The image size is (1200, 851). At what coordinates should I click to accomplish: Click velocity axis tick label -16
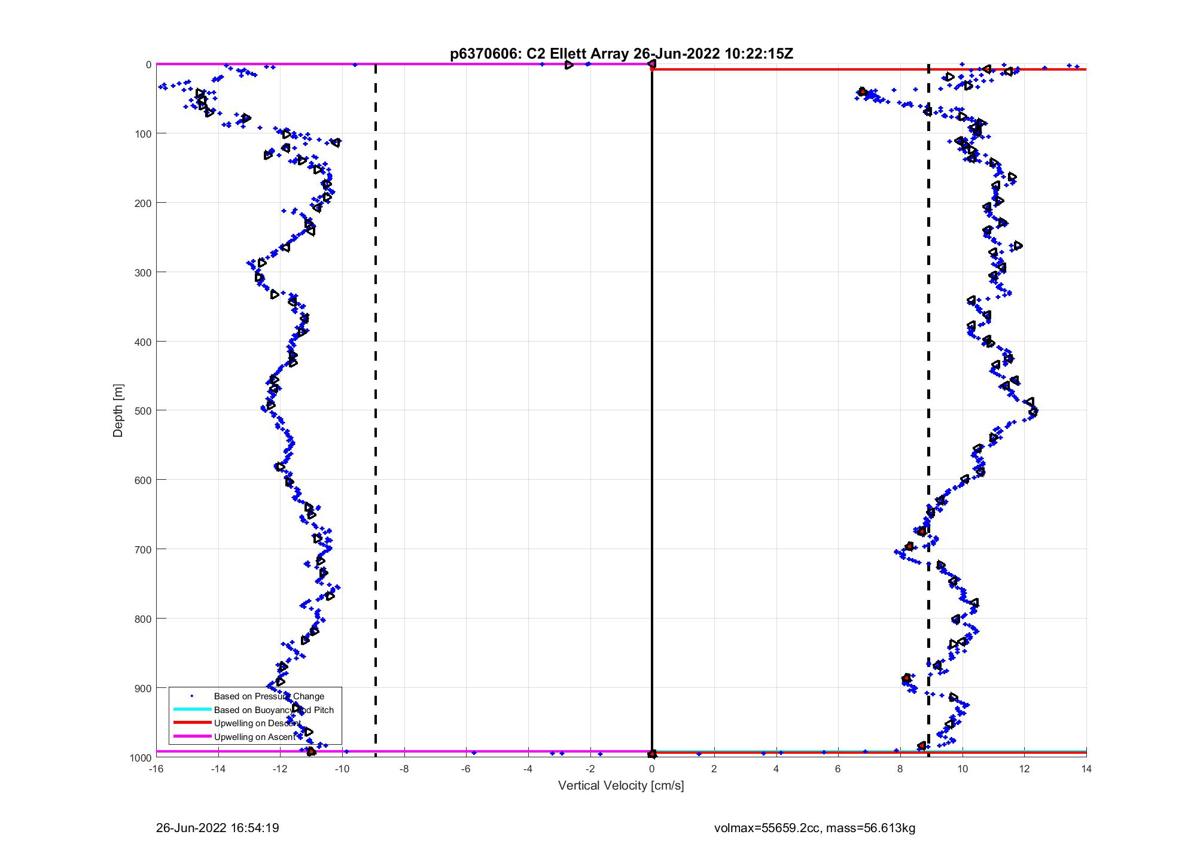tap(156, 769)
